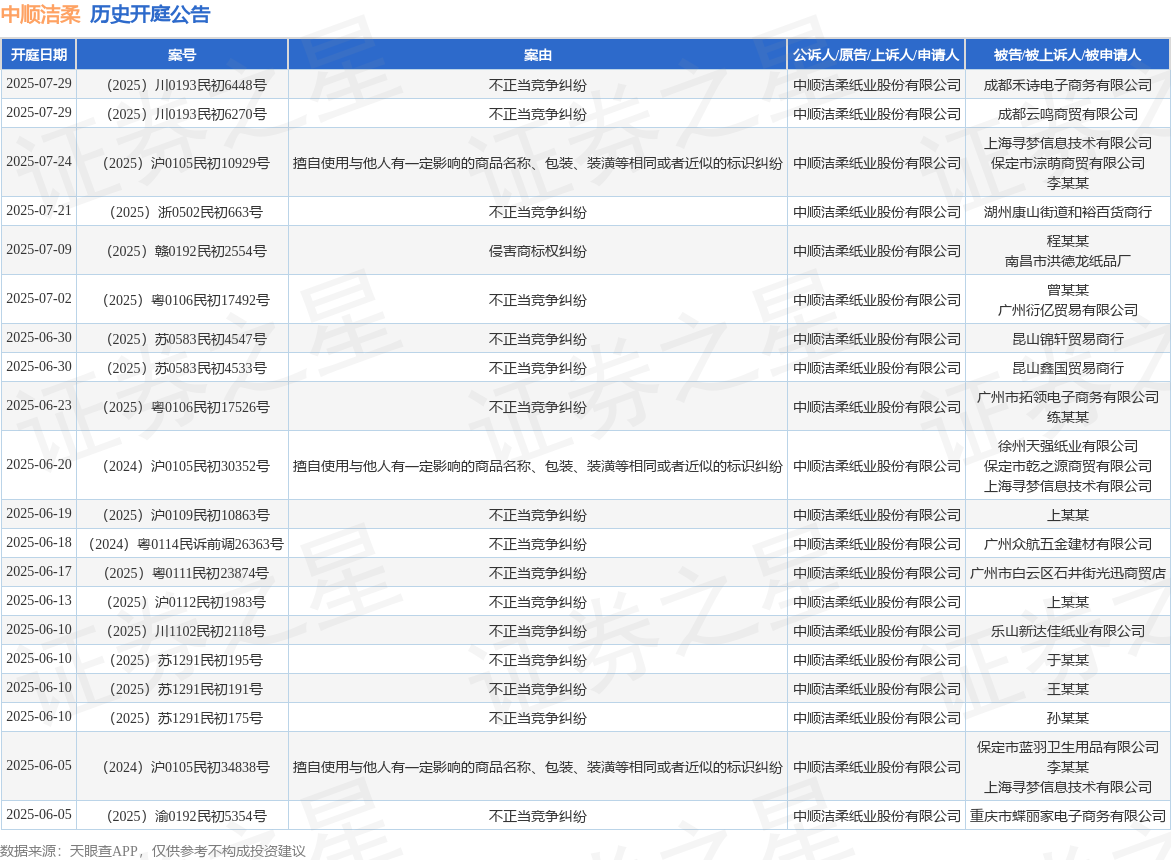
Task: Click the date 2025-07-24
Action: [x=39, y=161]
